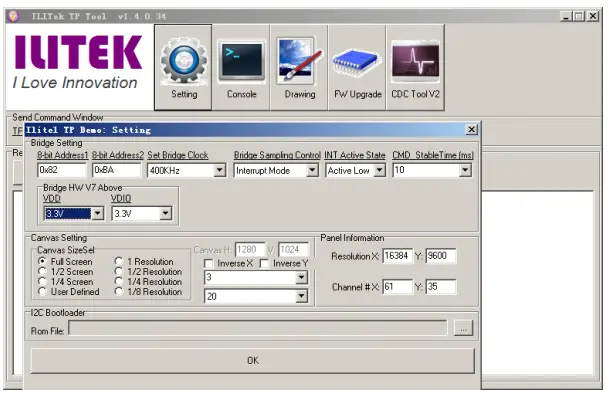The height and width of the screenshot is (397, 609).
Task: Open CMD StableTime dropdown
Action: [465, 170]
